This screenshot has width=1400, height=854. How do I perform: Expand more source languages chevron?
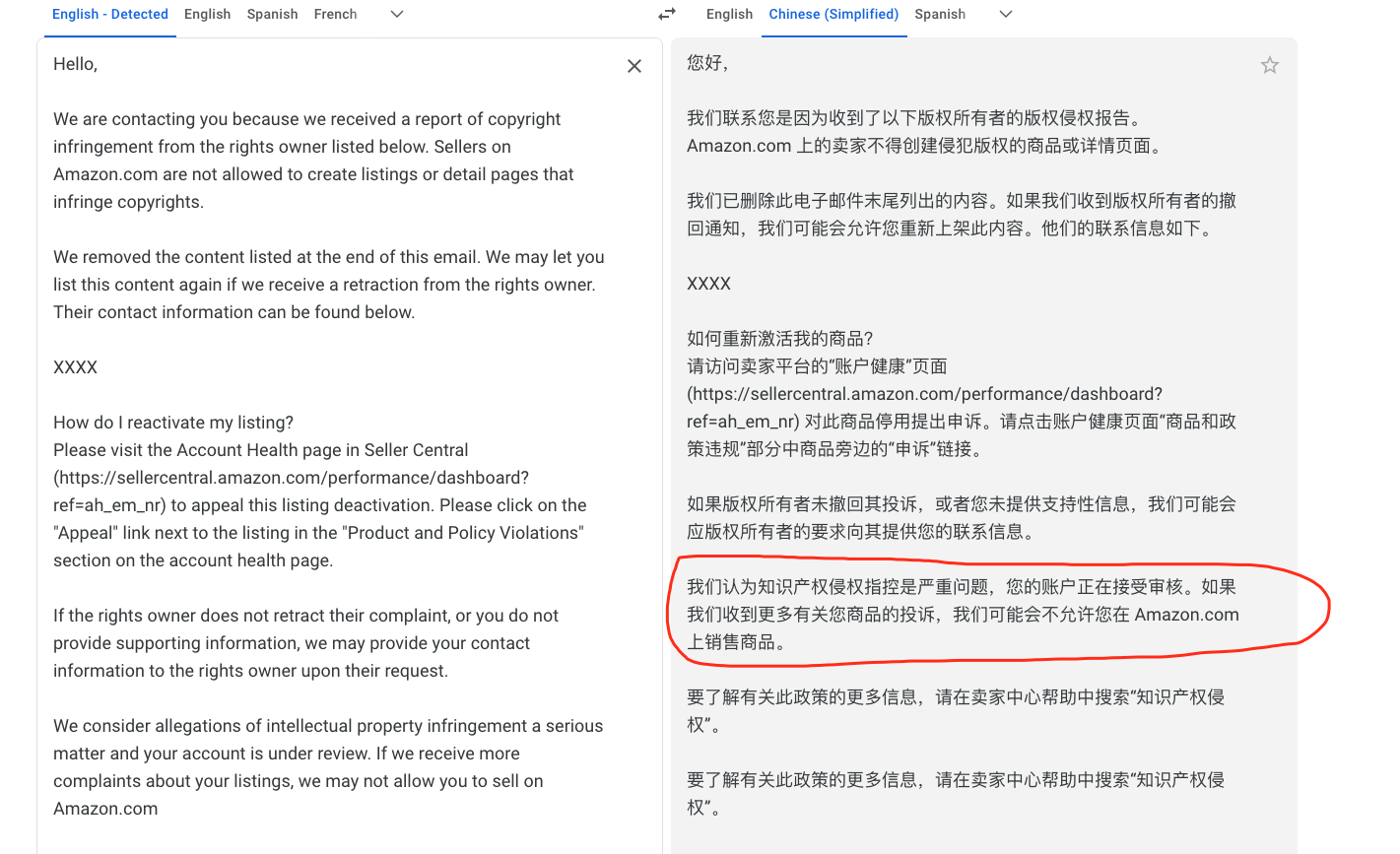[397, 14]
